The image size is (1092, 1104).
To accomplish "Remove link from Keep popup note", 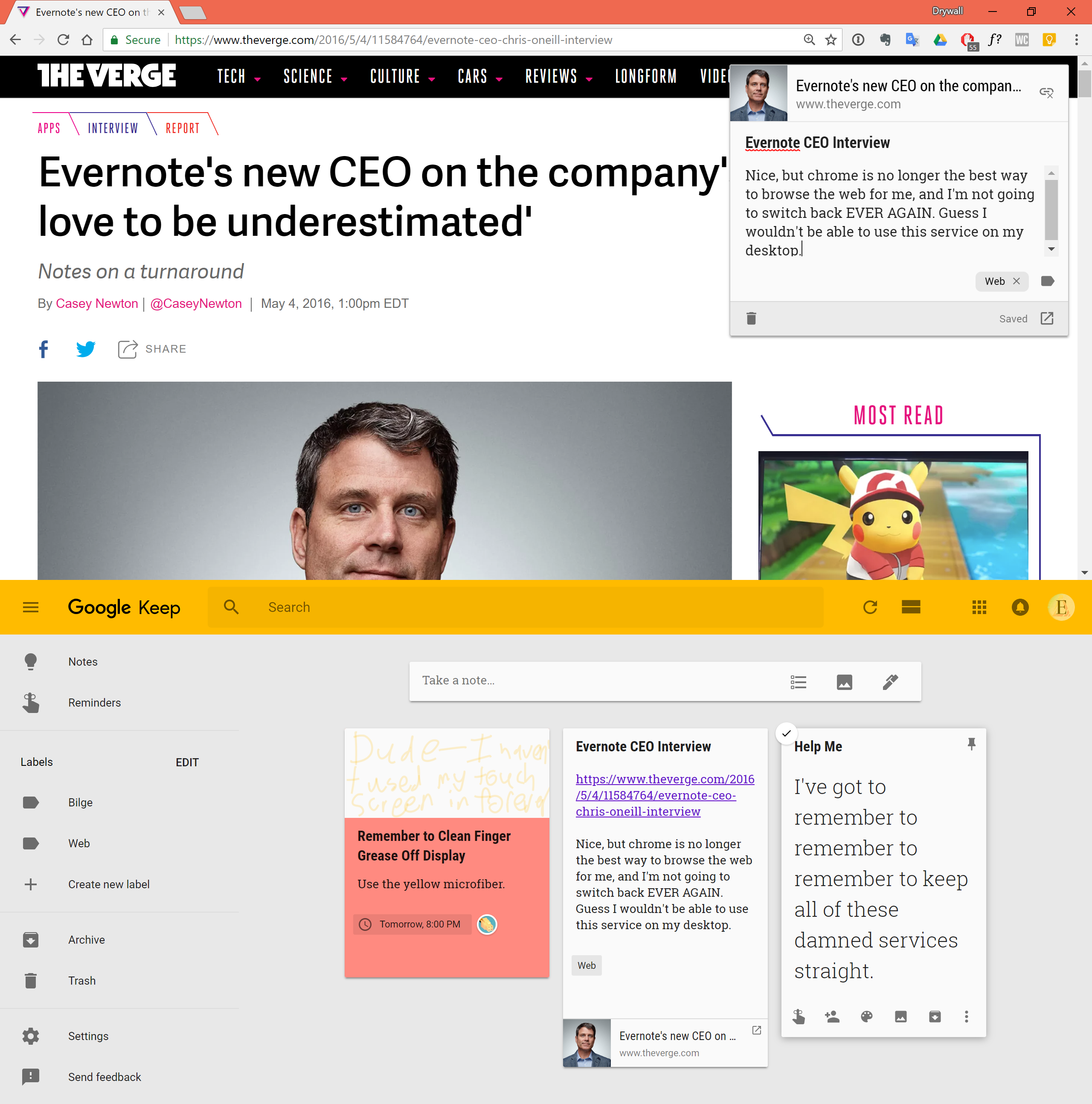I will [1046, 93].
